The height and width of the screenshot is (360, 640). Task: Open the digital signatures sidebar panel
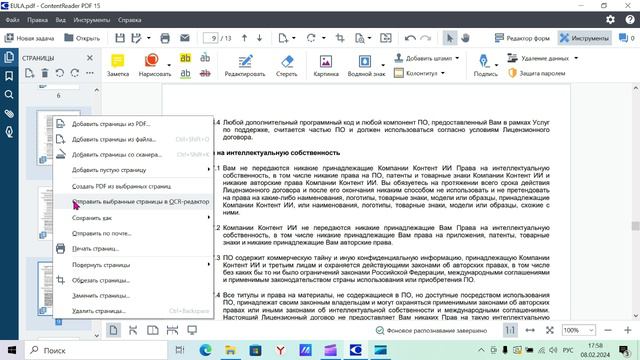tap(9, 132)
